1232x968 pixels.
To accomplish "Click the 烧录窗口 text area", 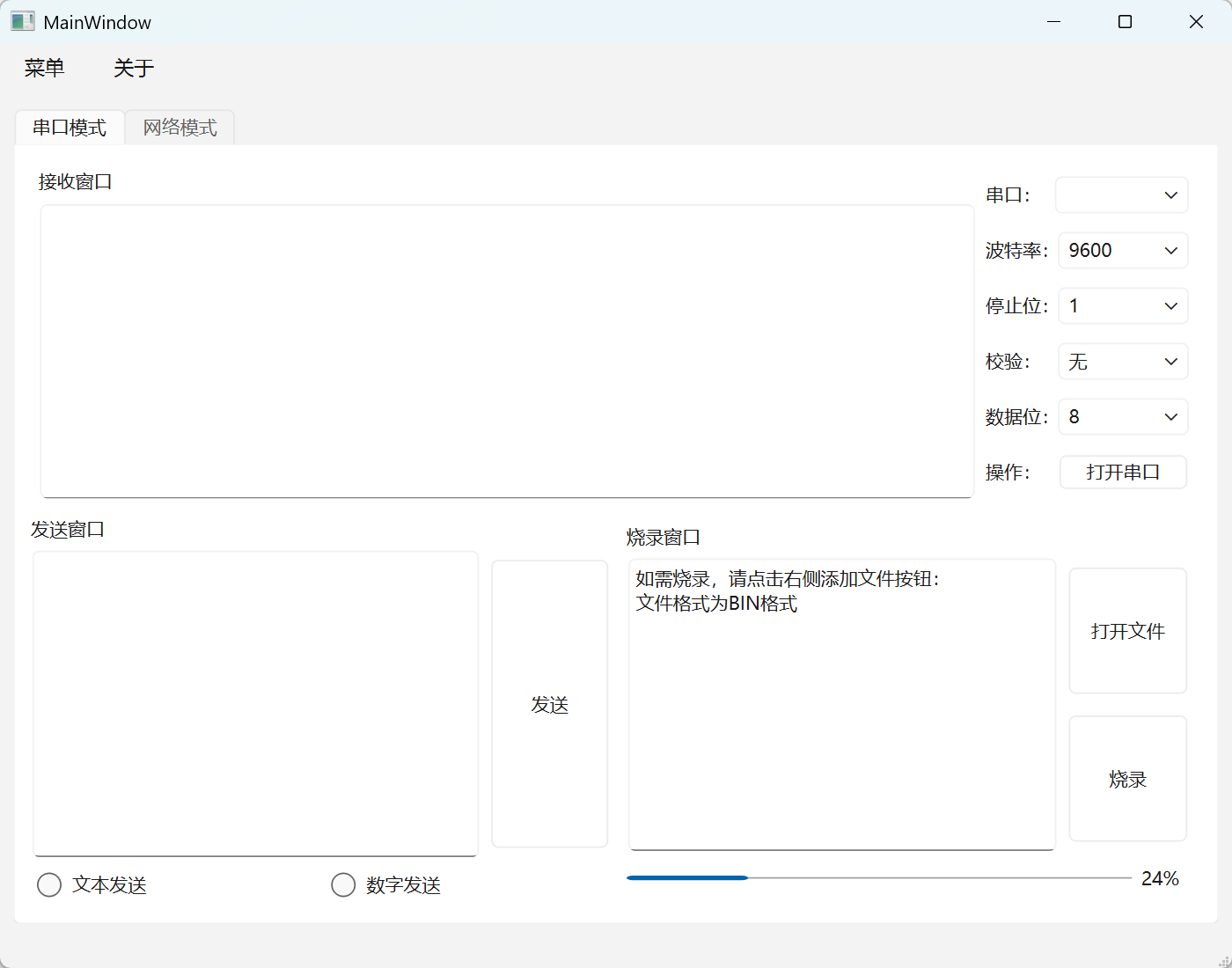I will click(x=842, y=705).
